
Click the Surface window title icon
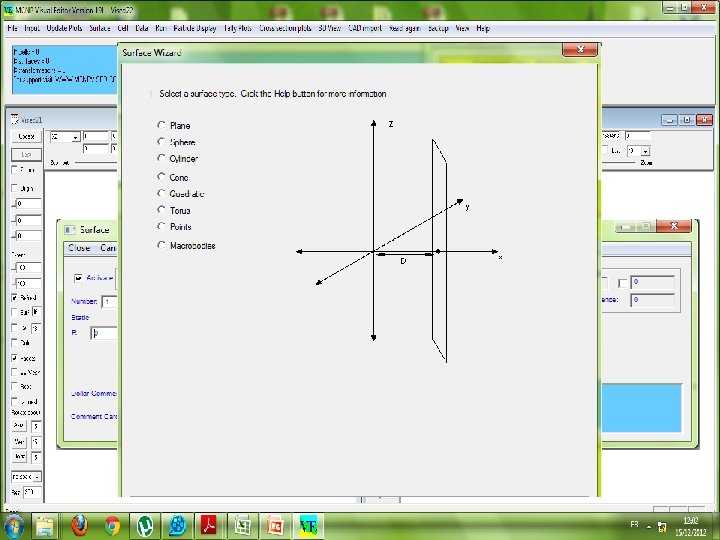pyautogui.click(x=70, y=230)
